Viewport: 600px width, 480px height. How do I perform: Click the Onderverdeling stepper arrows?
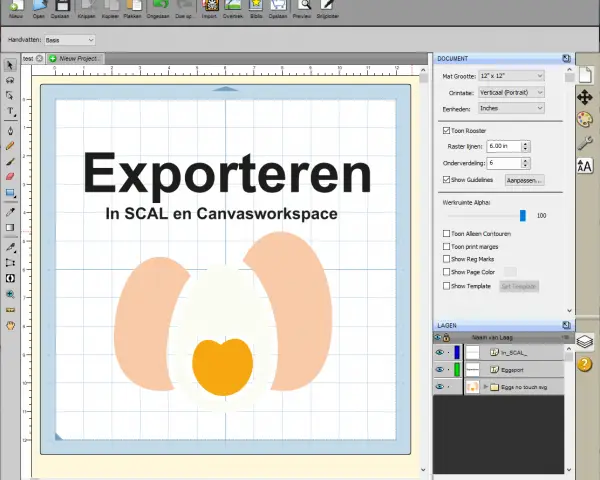(x=526, y=163)
